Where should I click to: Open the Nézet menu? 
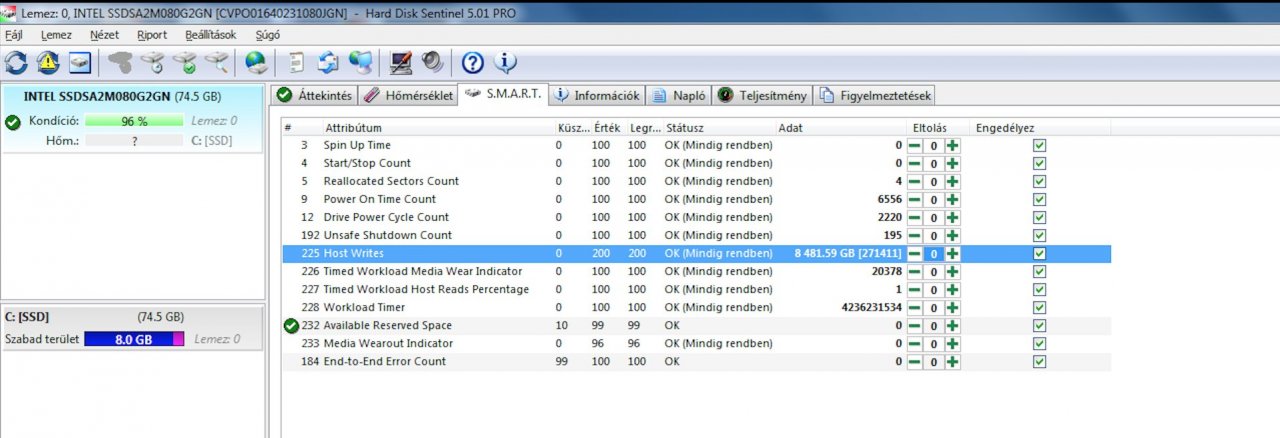click(x=104, y=34)
